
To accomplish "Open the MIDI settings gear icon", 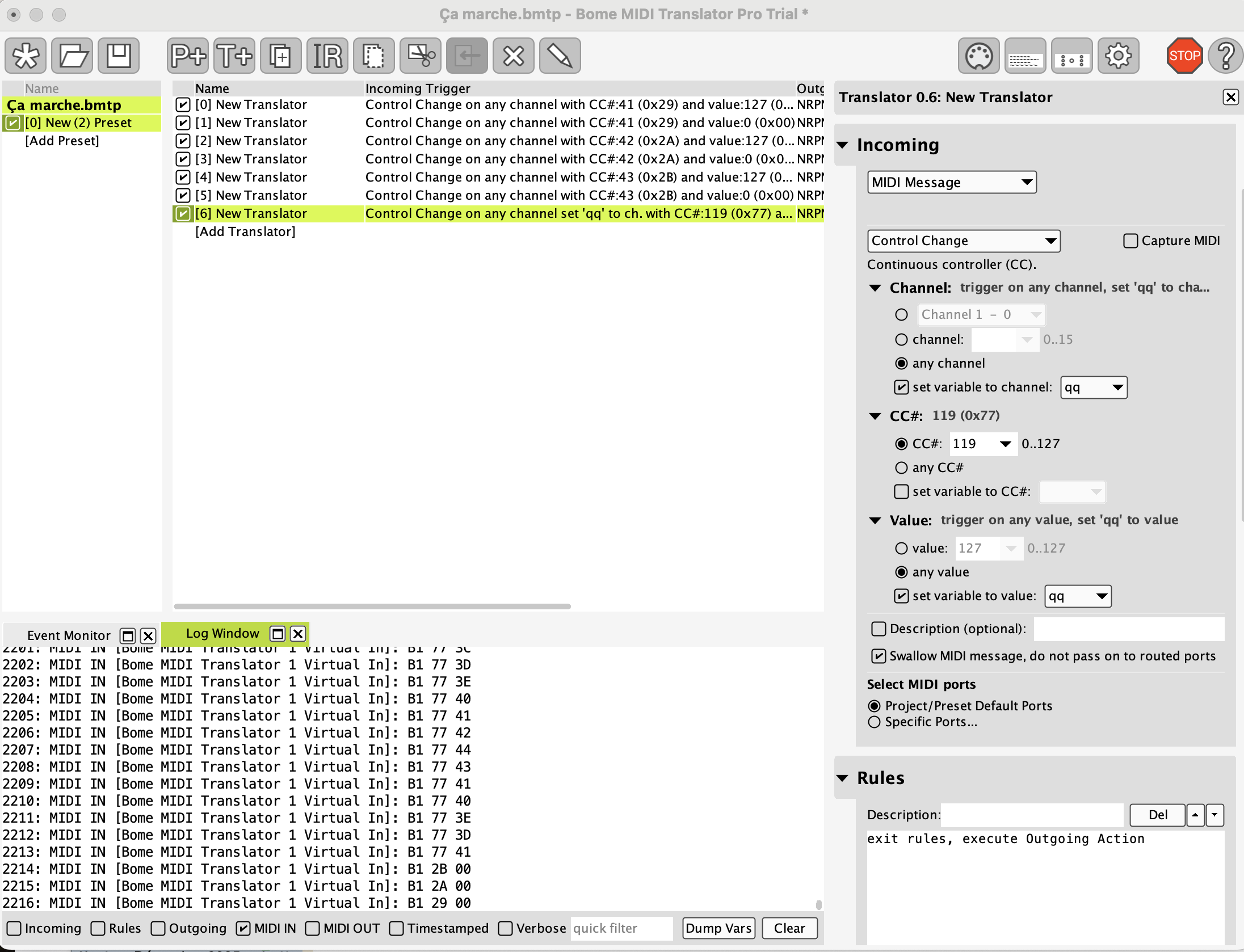I will click(x=1117, y=56).
